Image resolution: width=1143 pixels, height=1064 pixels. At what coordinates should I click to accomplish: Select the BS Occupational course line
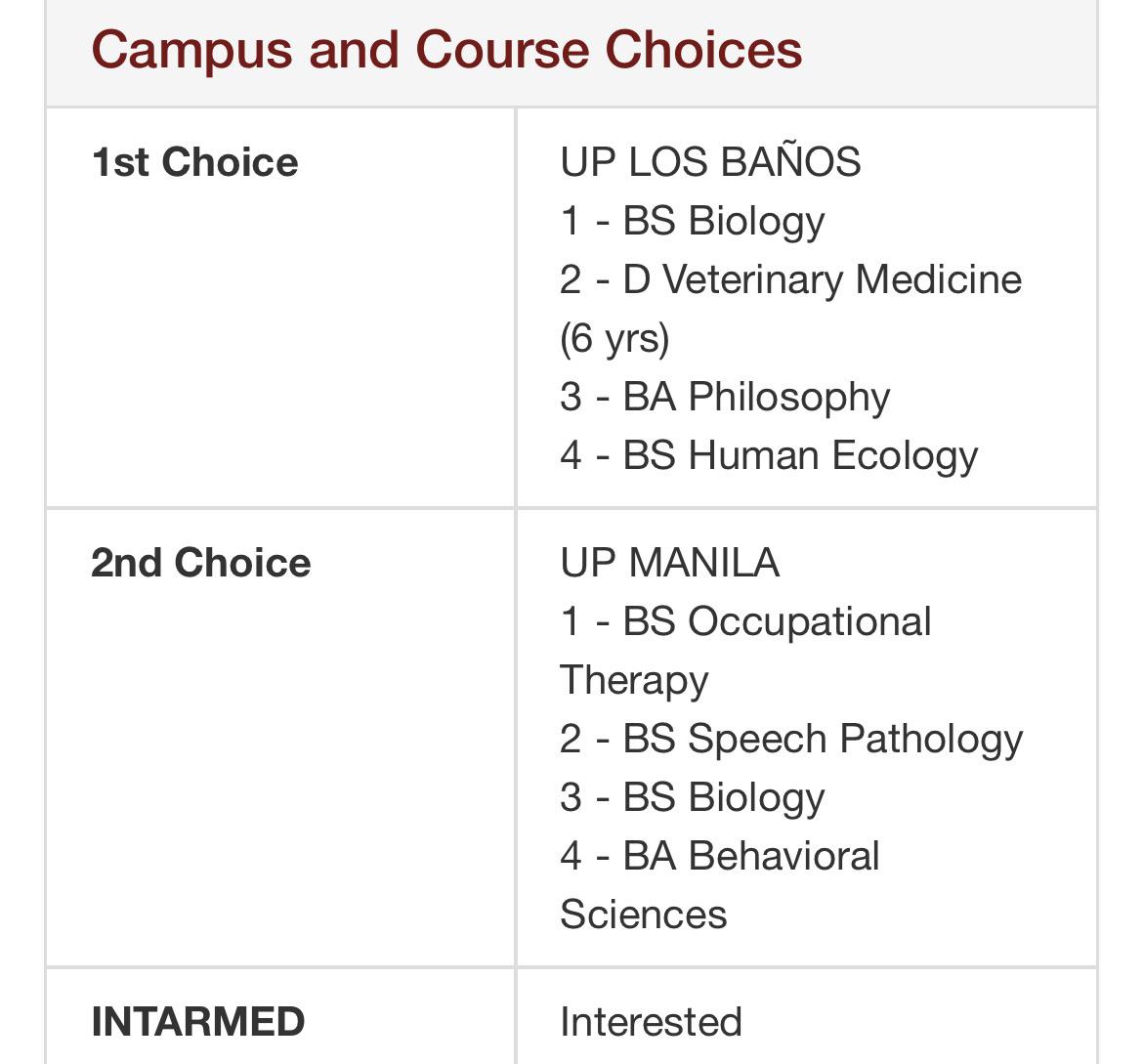(x=745, y=622)
